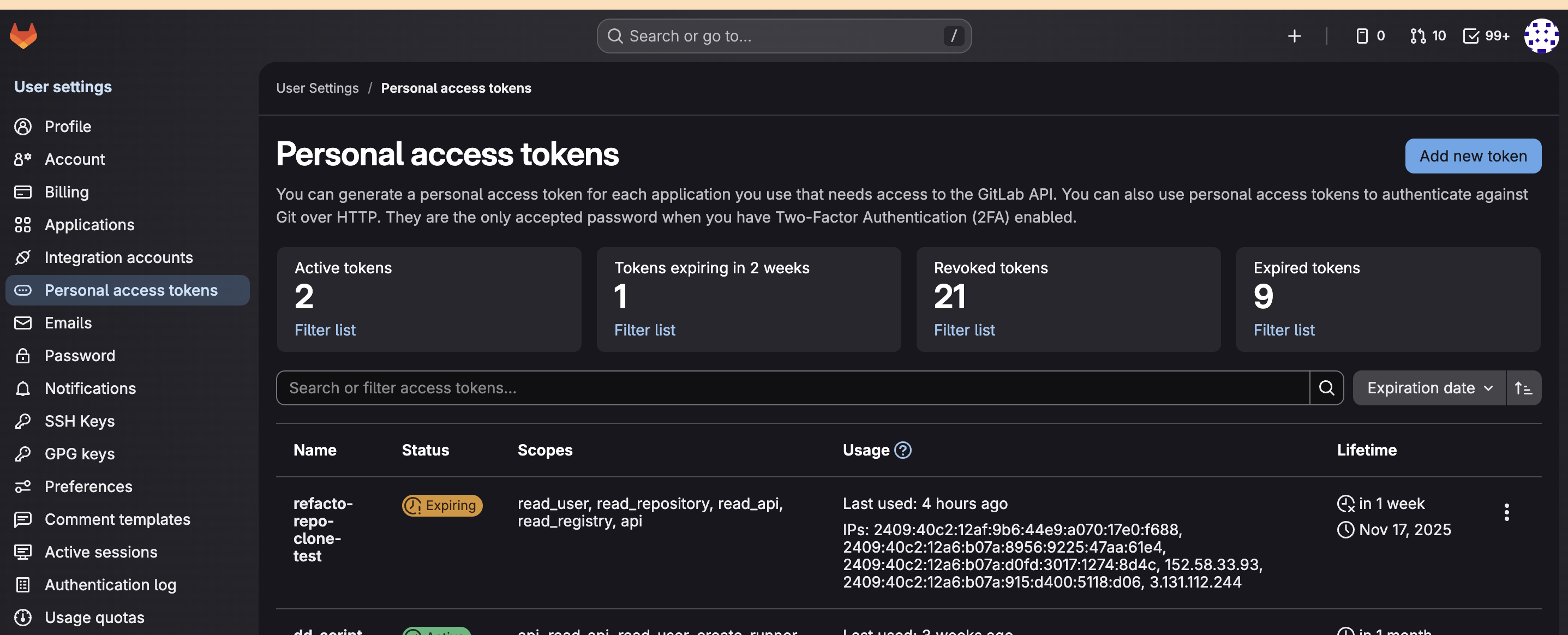The height and width of the screenshot is (635, 1568).
Task: Click the user avatar in top bar
Action: pyautogui.click(x=1541, y=36)
